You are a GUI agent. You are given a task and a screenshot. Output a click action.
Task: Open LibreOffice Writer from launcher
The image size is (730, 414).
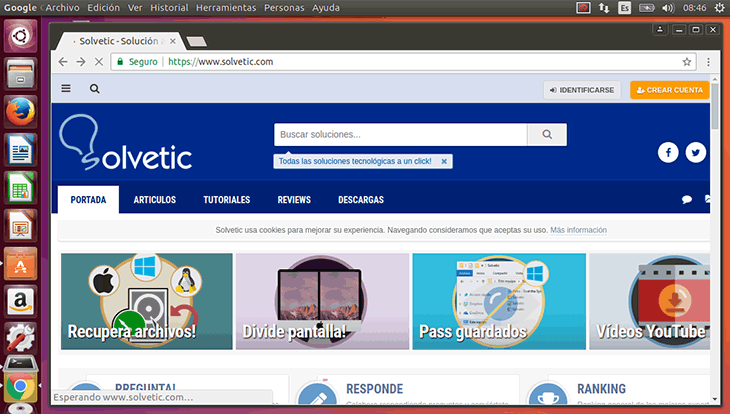[x=20, y=150]
